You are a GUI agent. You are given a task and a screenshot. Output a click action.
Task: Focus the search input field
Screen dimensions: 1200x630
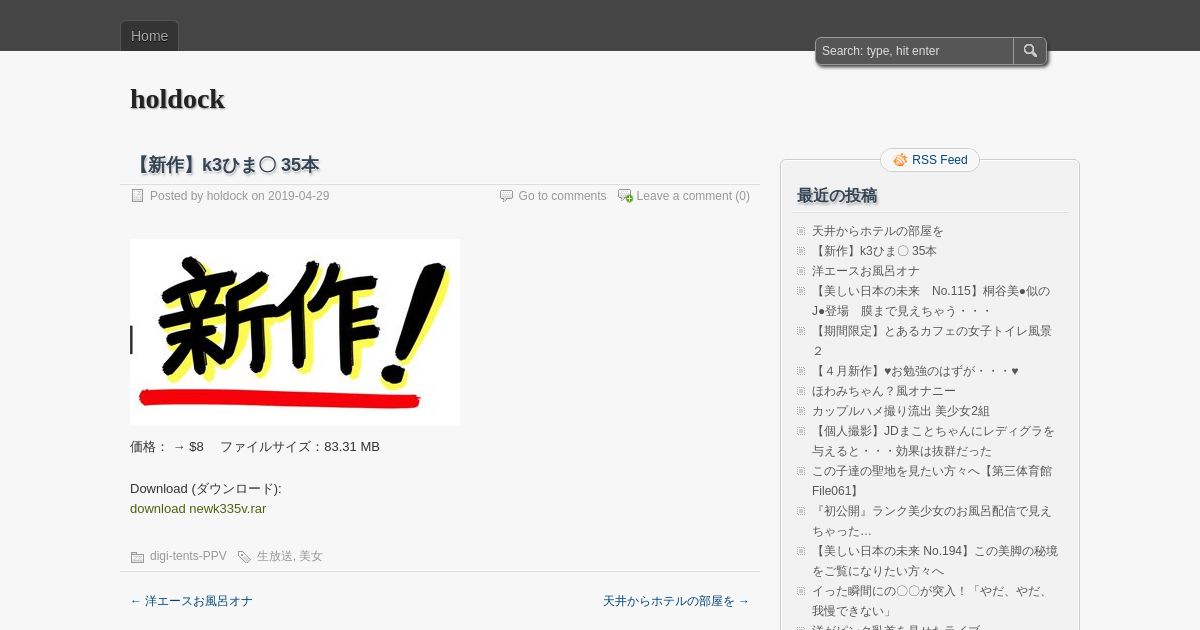[915, 51]
